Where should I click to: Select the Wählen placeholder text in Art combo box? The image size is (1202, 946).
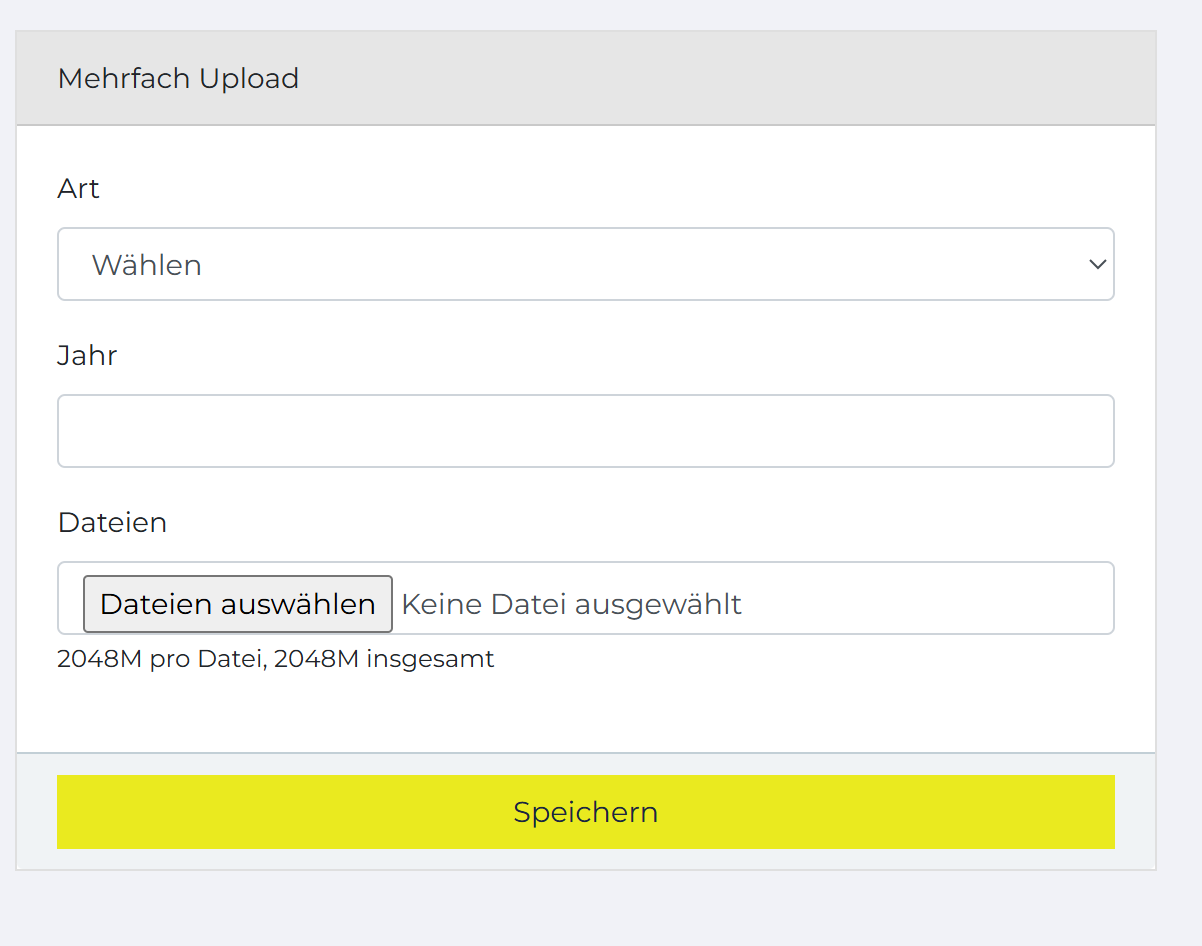pos(147,265)
